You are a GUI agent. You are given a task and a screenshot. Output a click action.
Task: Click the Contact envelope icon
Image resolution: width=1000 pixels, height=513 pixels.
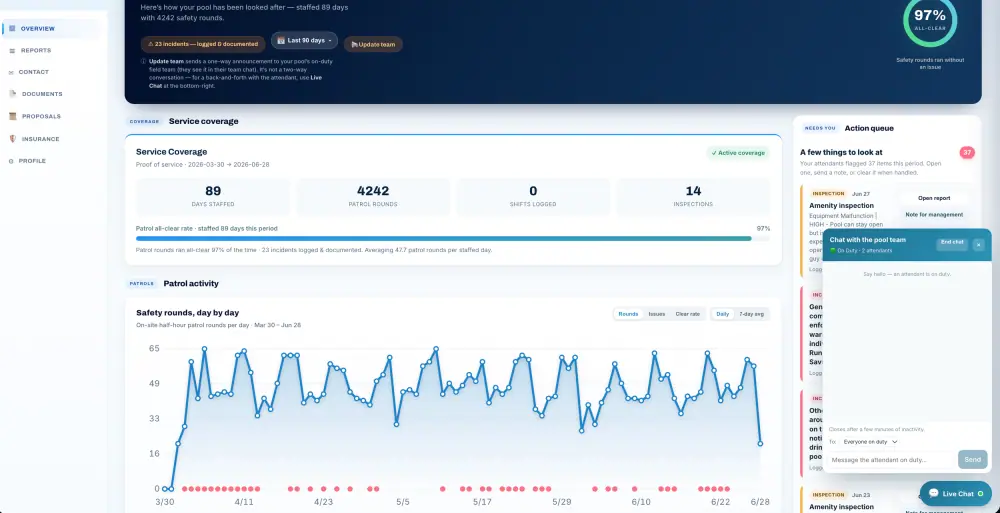pos(11,73)
